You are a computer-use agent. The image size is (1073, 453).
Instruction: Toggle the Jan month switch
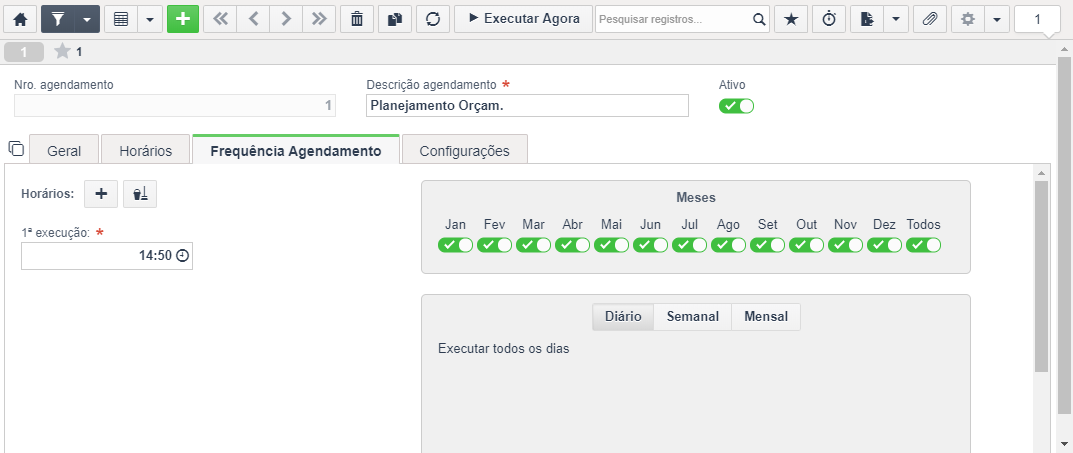click(x=456, y=245)
